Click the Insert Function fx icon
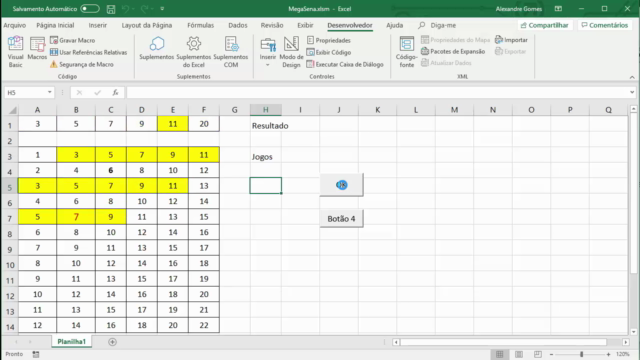Viewport: 640px width, 360px height. click(116, 93)
